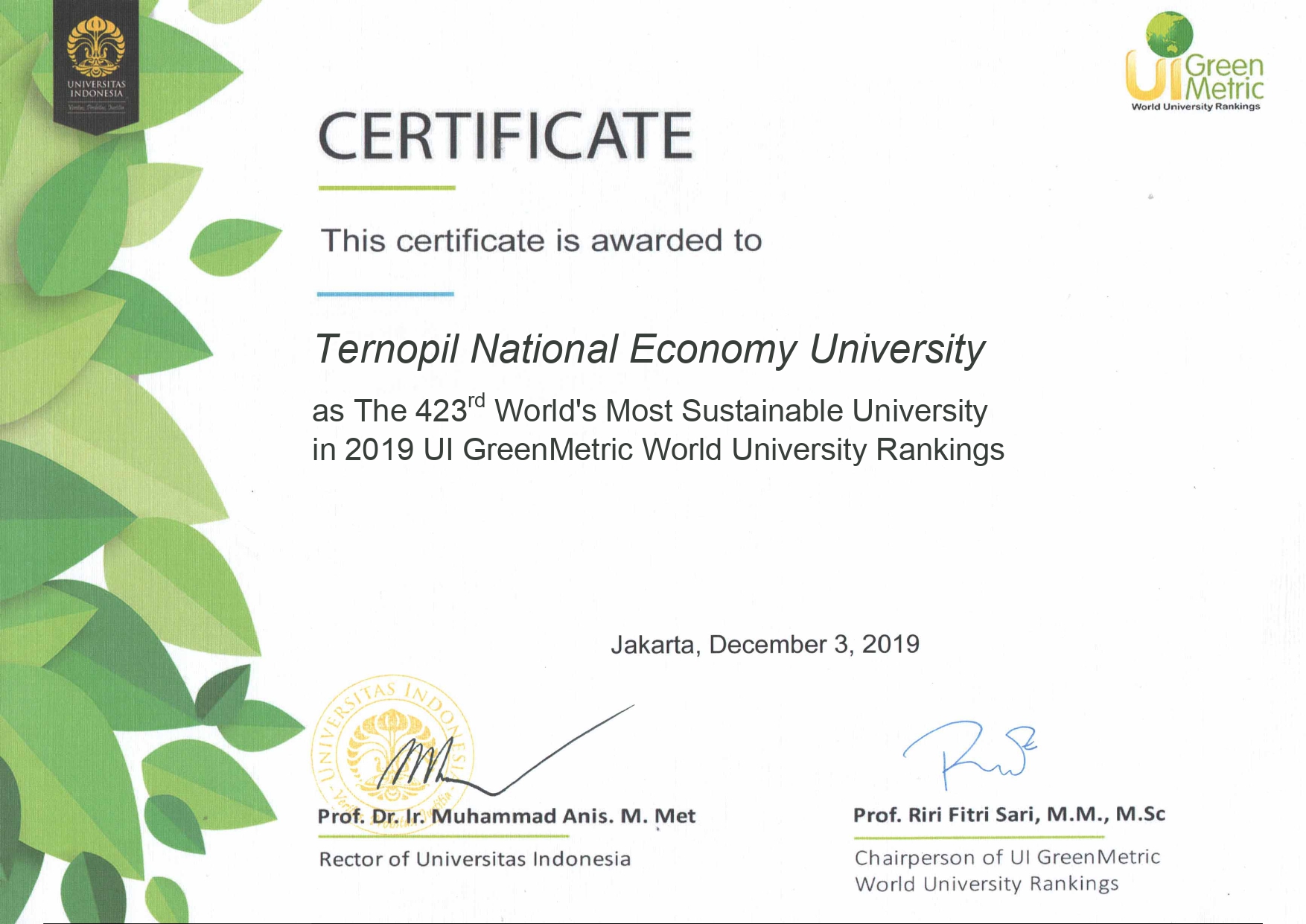1306x924 pixels.
Task: Click the '423rd World's Most Sustainable University' line
Action: (x=649, y=410)
